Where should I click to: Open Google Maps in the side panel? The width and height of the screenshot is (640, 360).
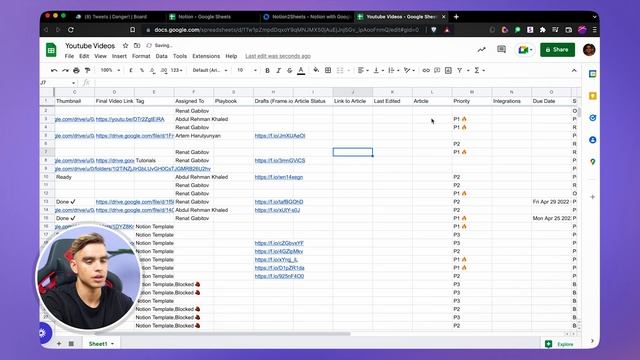click(593, 162)
